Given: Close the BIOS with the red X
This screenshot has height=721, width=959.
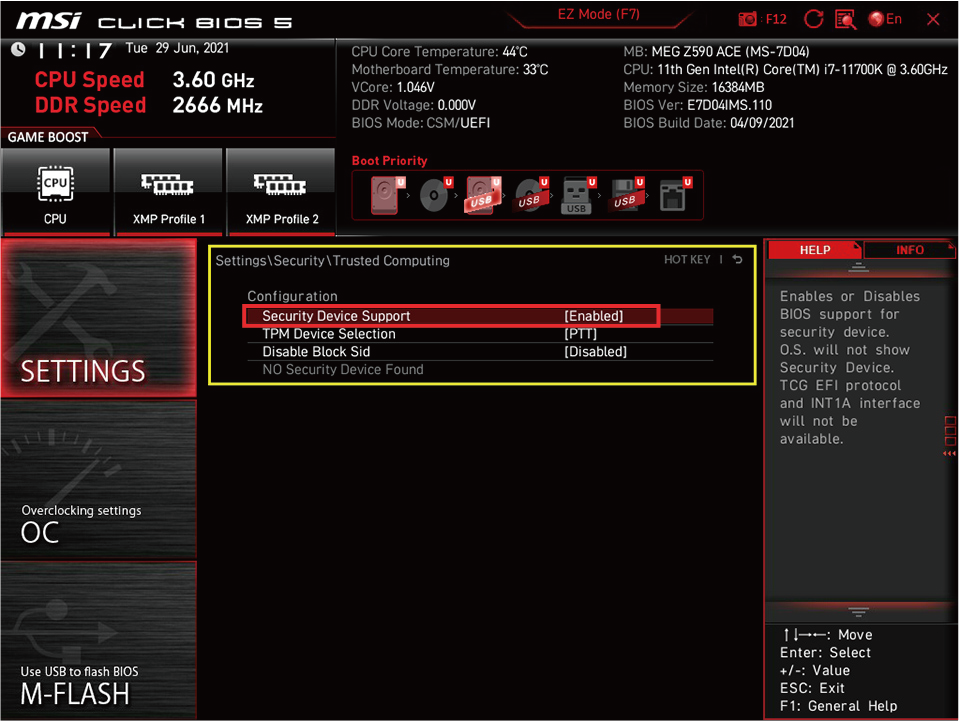Looking at the screenshot, I should (933, 19).
